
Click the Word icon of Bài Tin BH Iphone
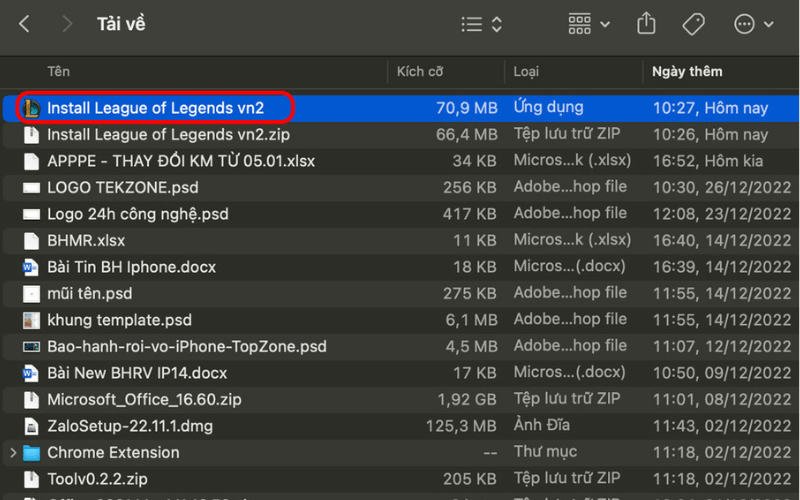pos(31,267)
